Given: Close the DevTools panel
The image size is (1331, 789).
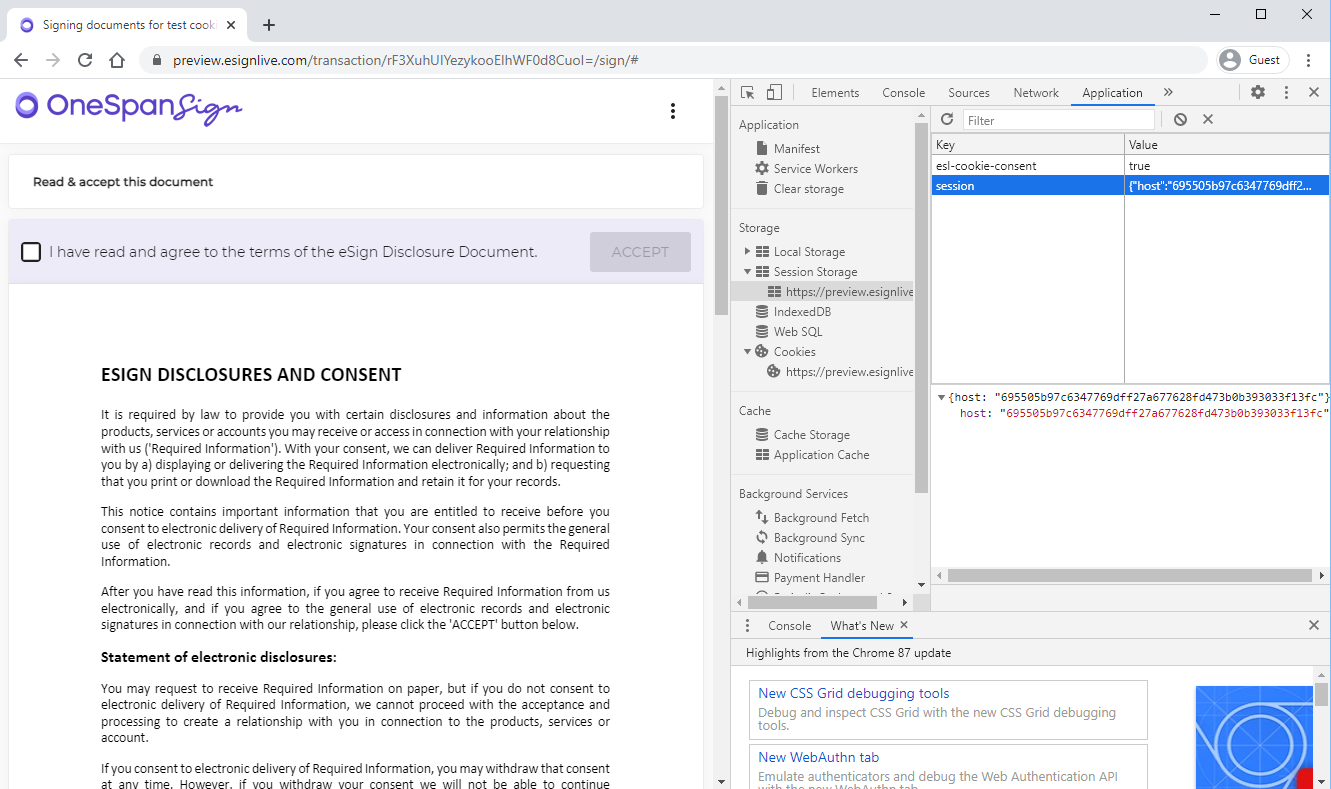Looking at the screenshot, I should pyautogui.click(x=1314, y=92).
